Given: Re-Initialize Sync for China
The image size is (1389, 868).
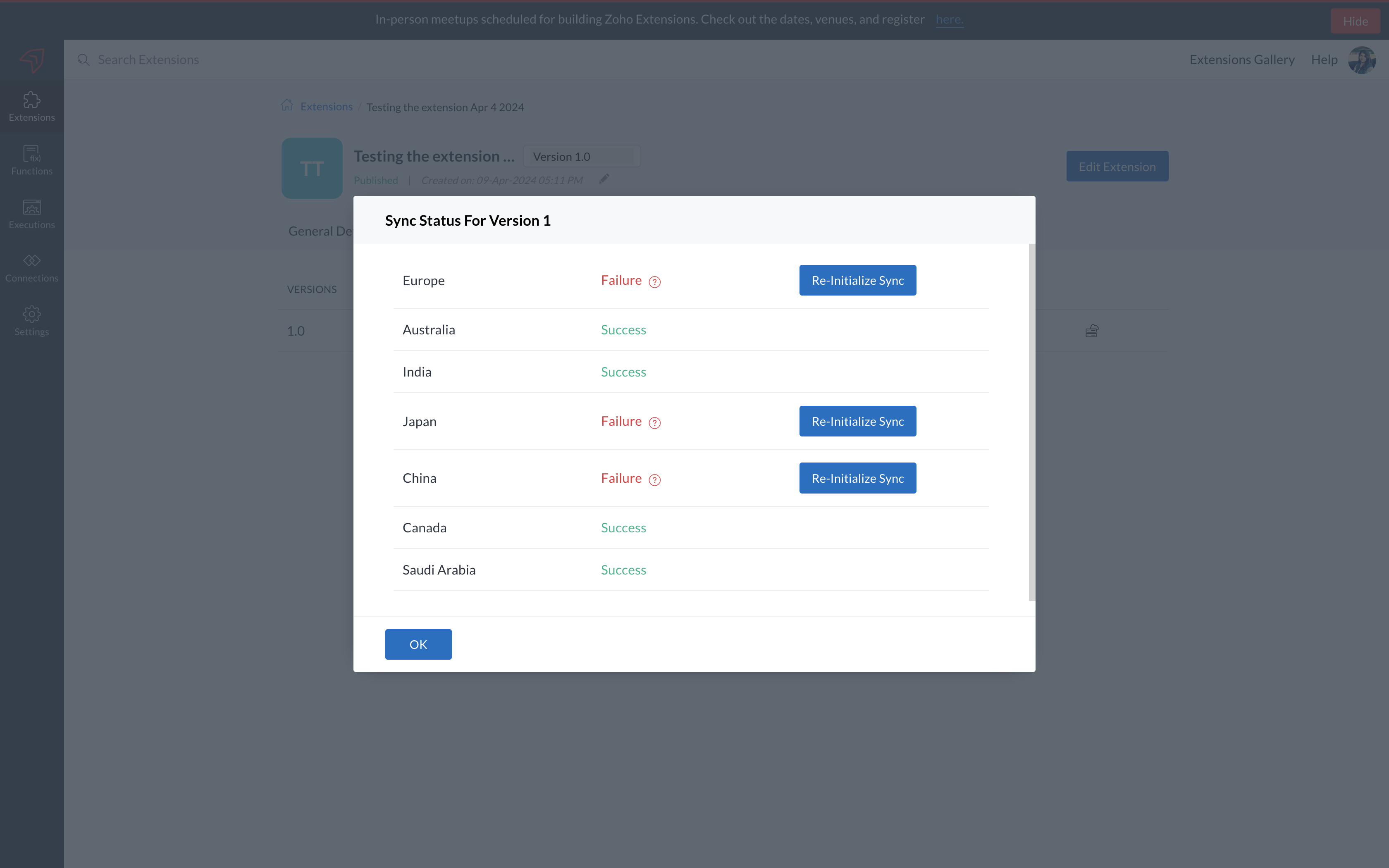Looking at the screenshot, I should 857,478.
